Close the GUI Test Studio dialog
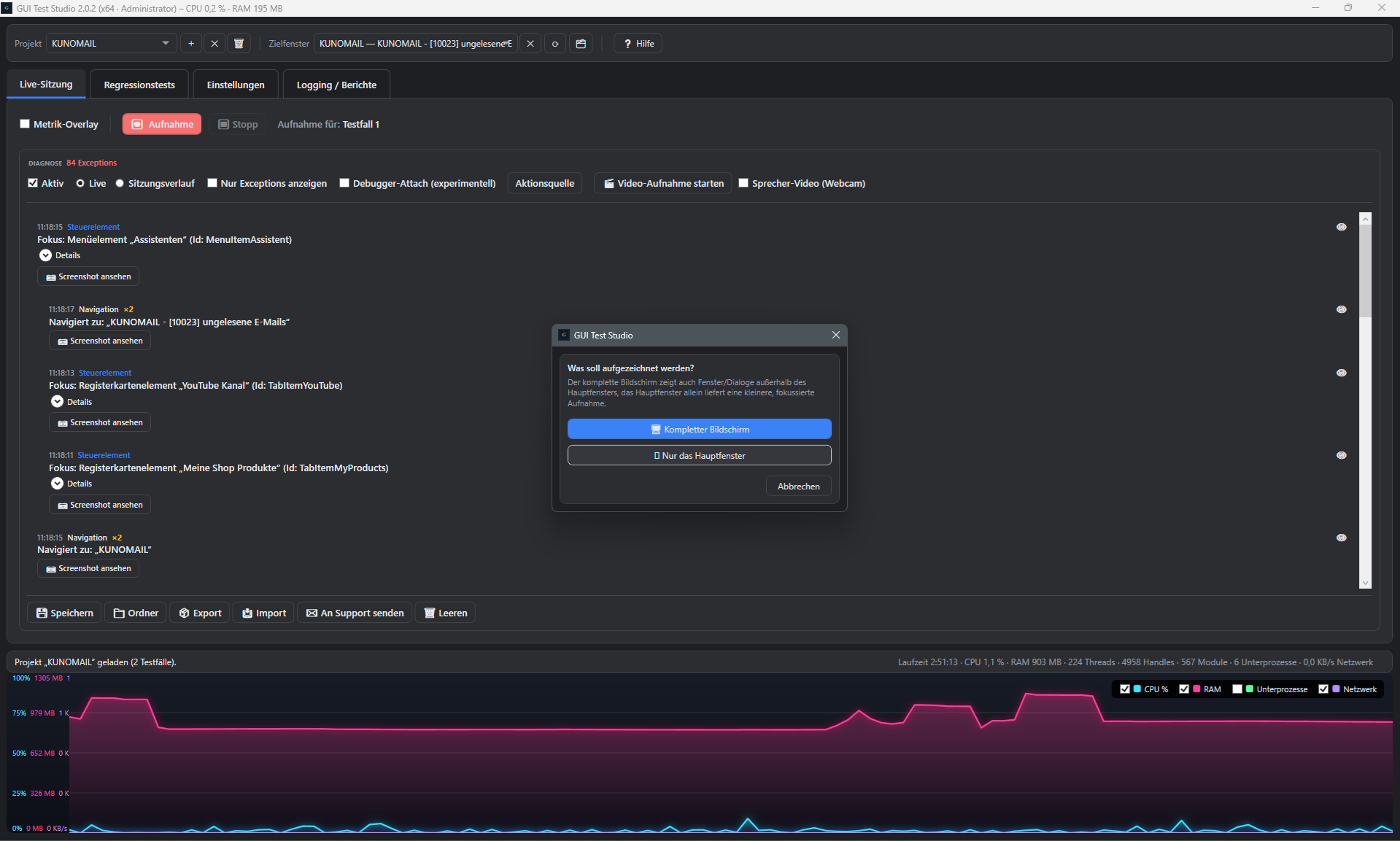 click(x=836, y=335)
